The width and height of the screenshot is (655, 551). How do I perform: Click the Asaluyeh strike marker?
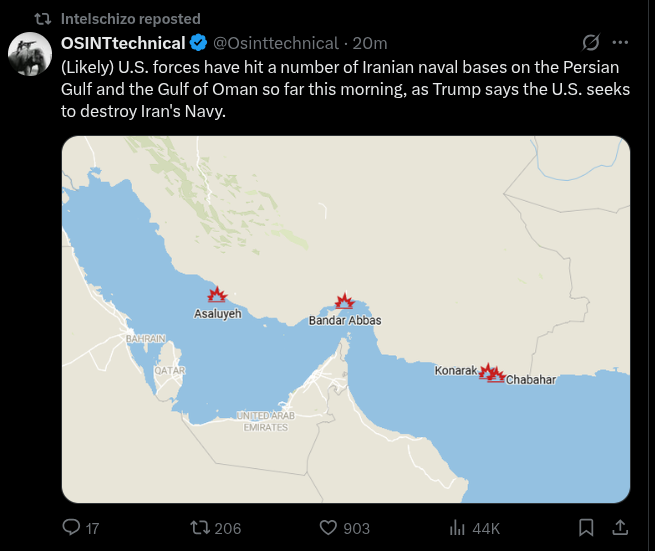(x=217, y=295)
